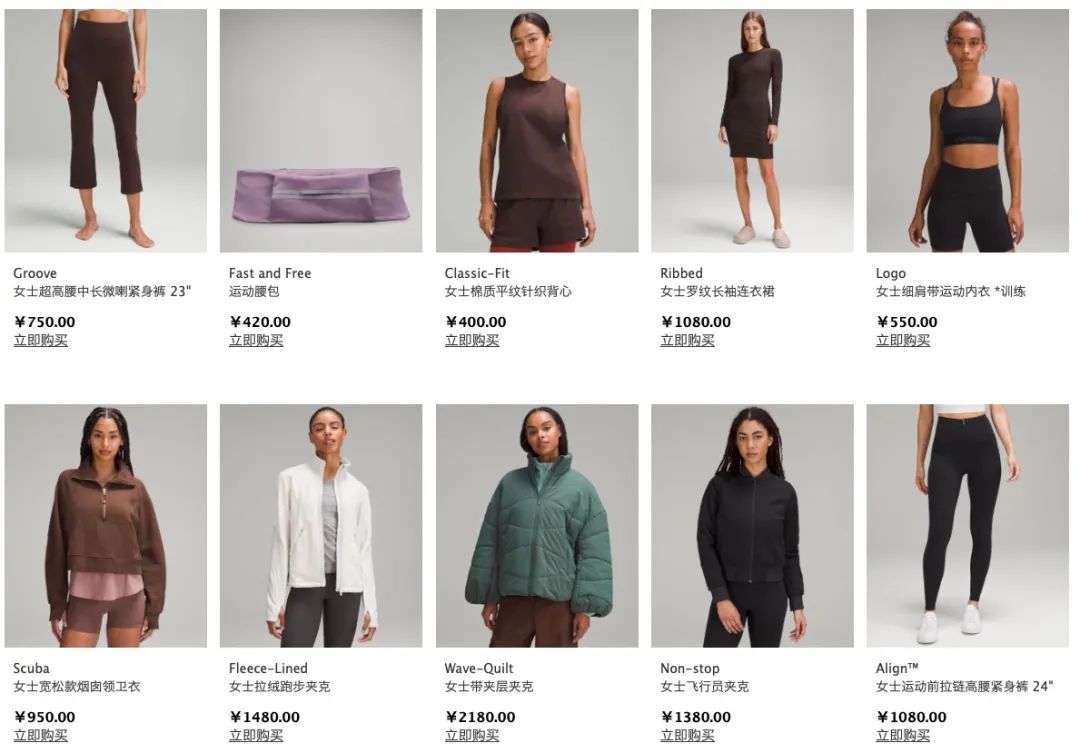
Task: View the Ribbed long-sleeve dress photo
Action: tap(752, 130)
